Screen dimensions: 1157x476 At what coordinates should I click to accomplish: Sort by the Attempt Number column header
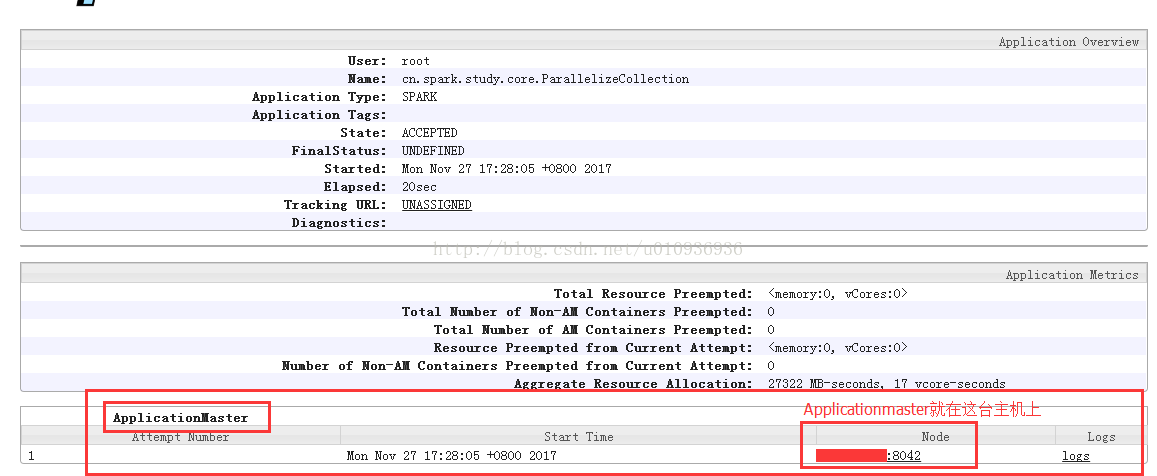click(x=181, y=437)
